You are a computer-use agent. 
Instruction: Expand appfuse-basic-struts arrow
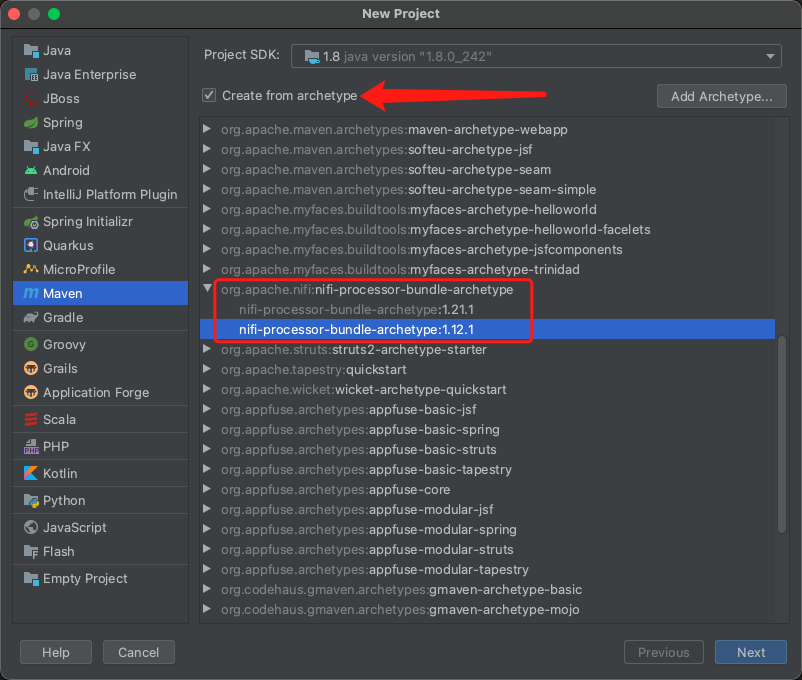tap(207, 449)
